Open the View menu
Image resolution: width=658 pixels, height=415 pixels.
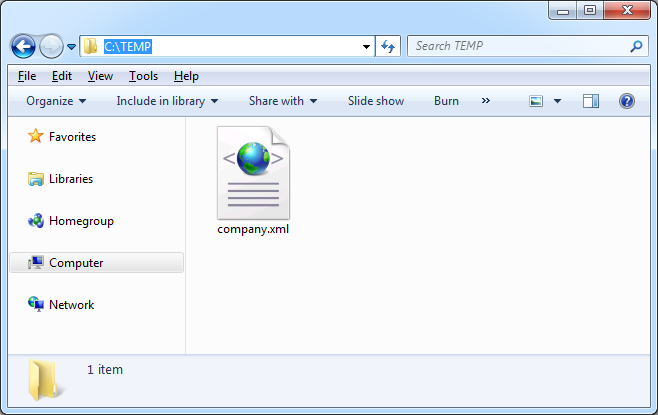pyautogui.click(x=100, y=76)
